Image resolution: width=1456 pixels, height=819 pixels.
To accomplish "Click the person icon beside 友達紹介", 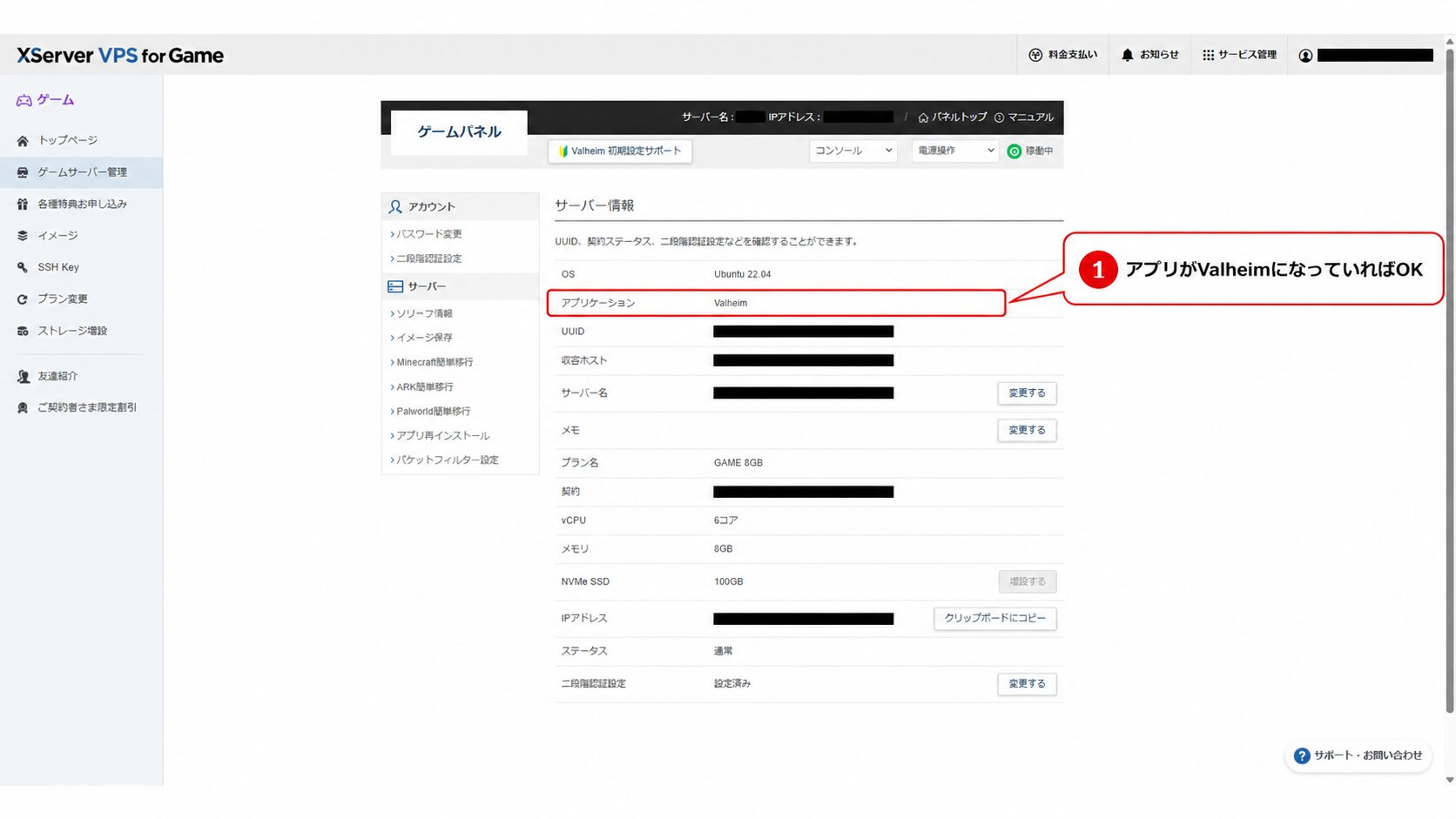I will 23,376.
